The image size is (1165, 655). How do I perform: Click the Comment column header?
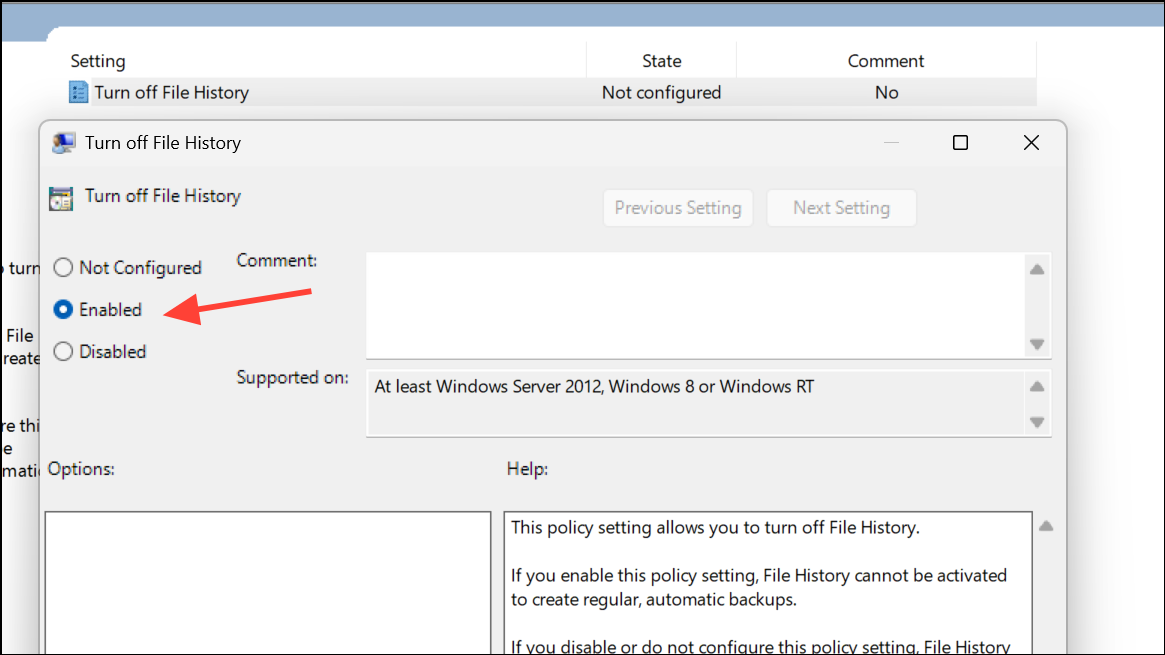tap(886, 60)
